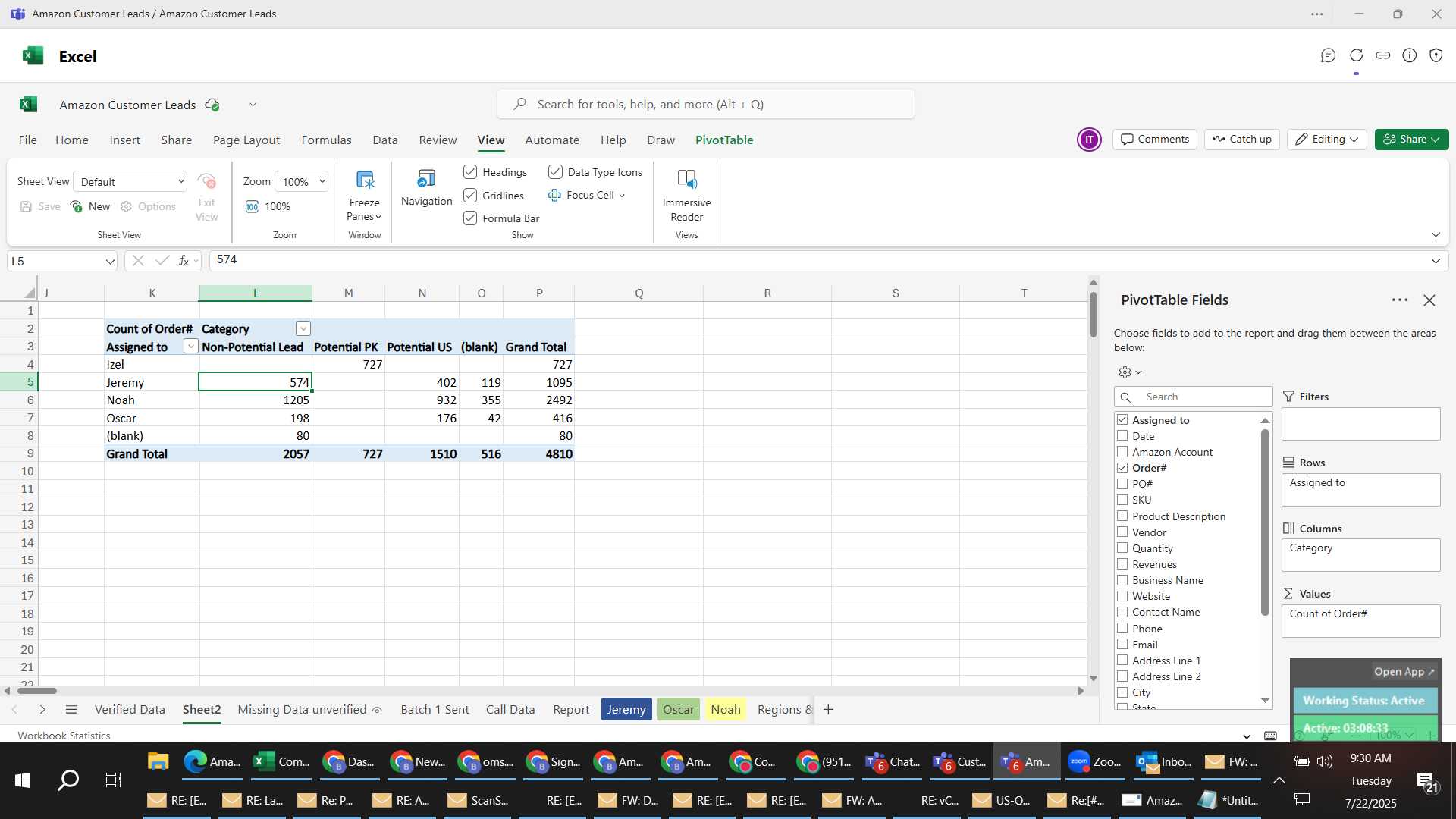The height and width of the screenshot is (819, 1456).
Task: Check the Date field
Action: pyautogui.click(x=1122, y=435)
